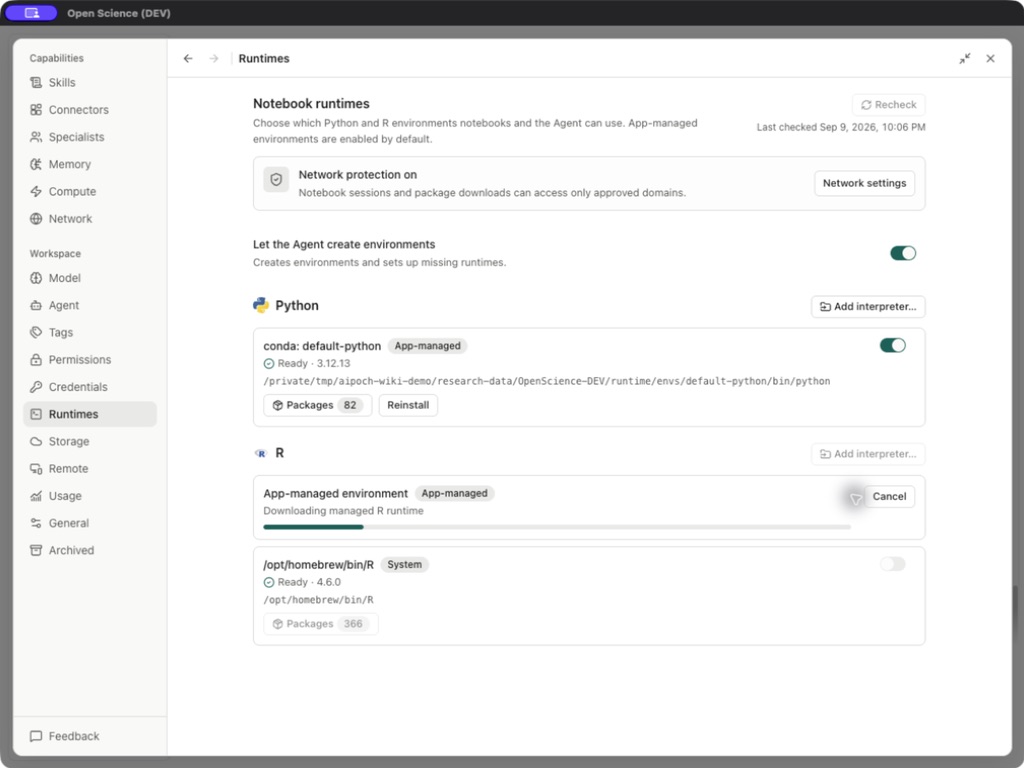1024x768 pixels.
Task: Click the Archived box icon
Action: tap(36, 551)
